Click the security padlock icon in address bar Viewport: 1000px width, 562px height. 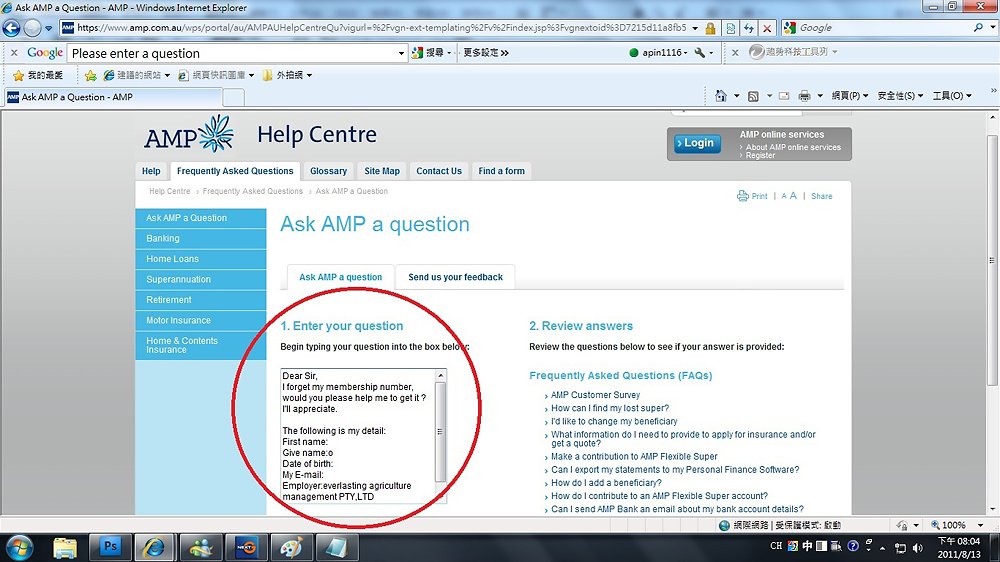(710, 28)
